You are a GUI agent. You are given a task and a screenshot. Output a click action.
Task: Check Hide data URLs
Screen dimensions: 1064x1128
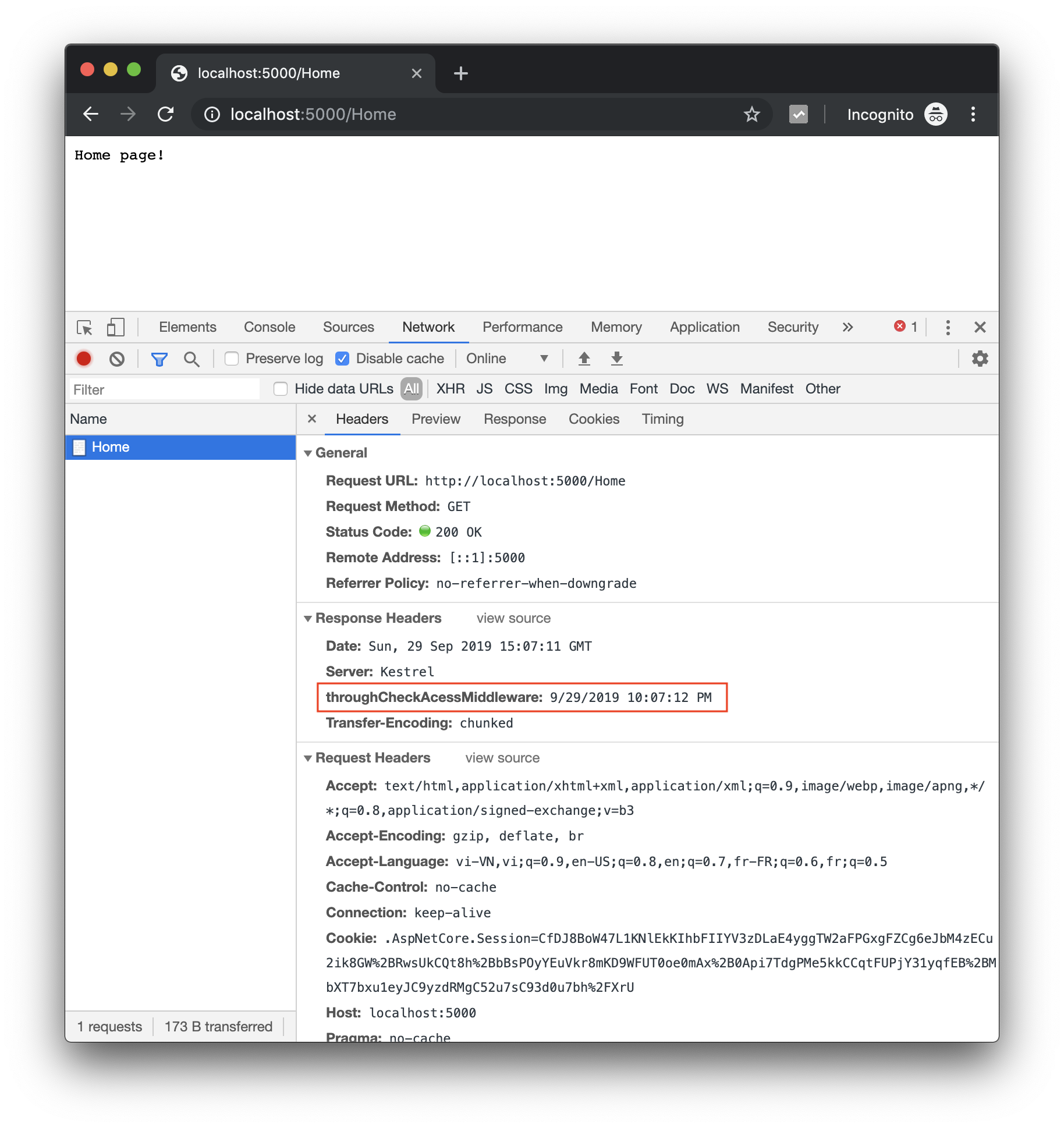point(281,389)
